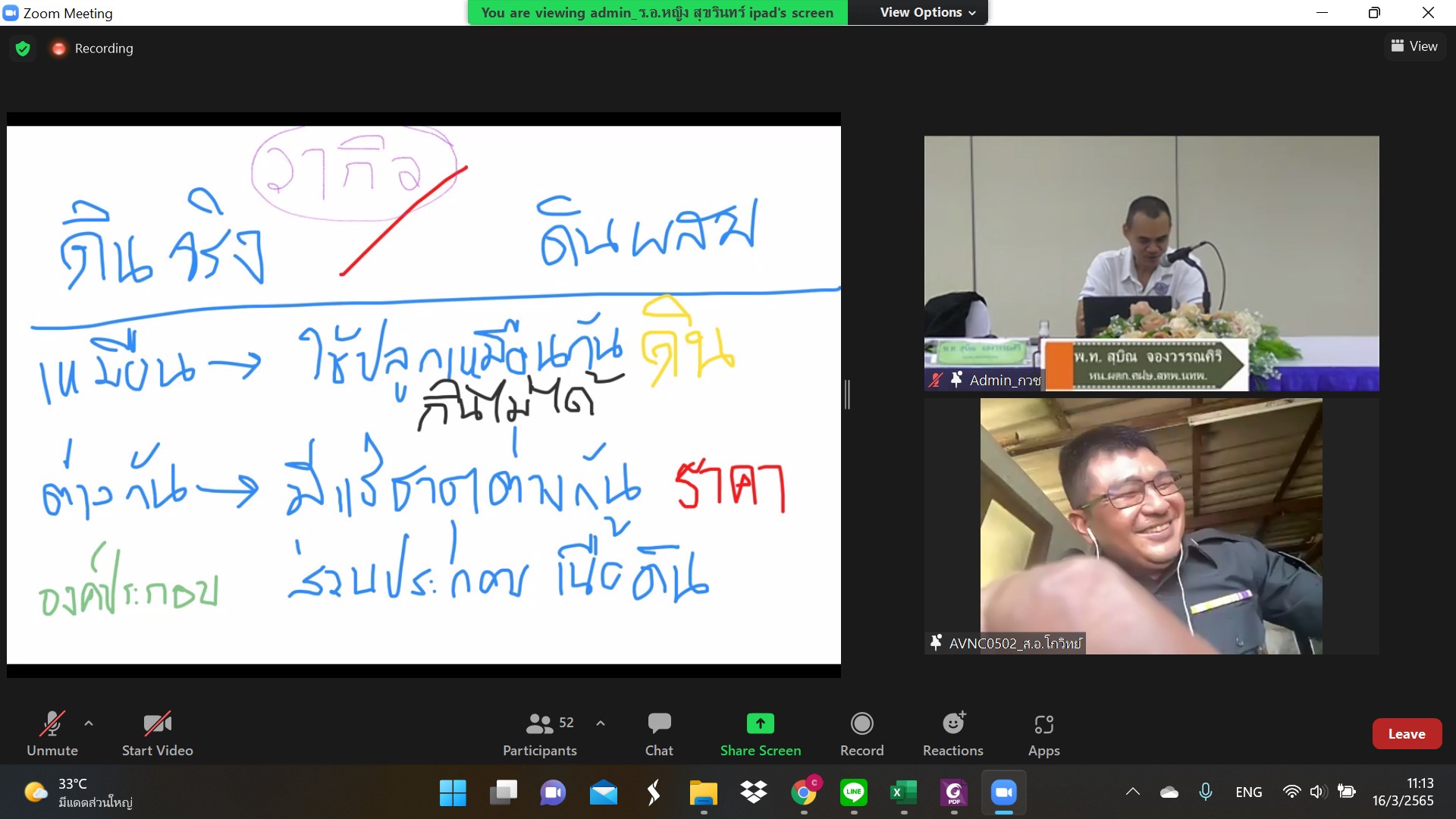Screen dimensions: 1456x819
Task: Click the Share Screen button
Action: click(x=761, y=733)
